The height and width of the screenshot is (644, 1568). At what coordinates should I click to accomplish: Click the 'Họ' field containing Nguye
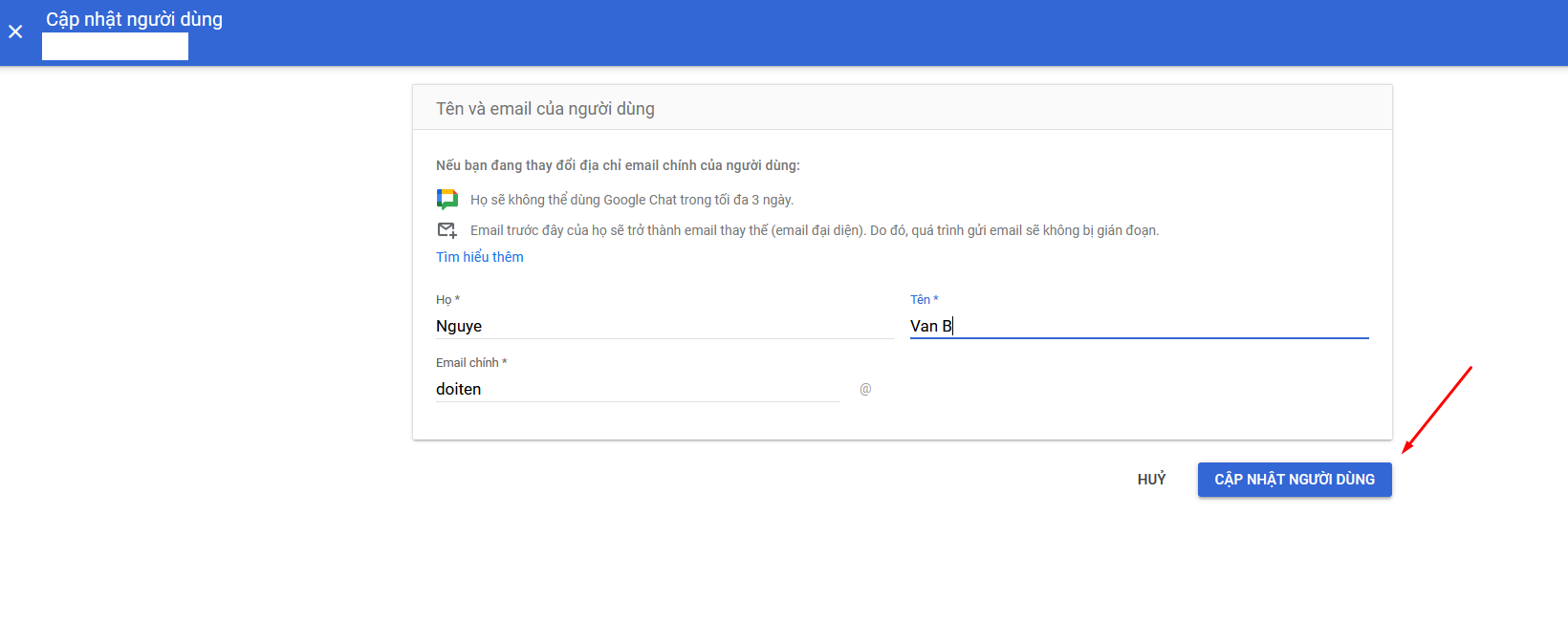[x=664, y=326]
